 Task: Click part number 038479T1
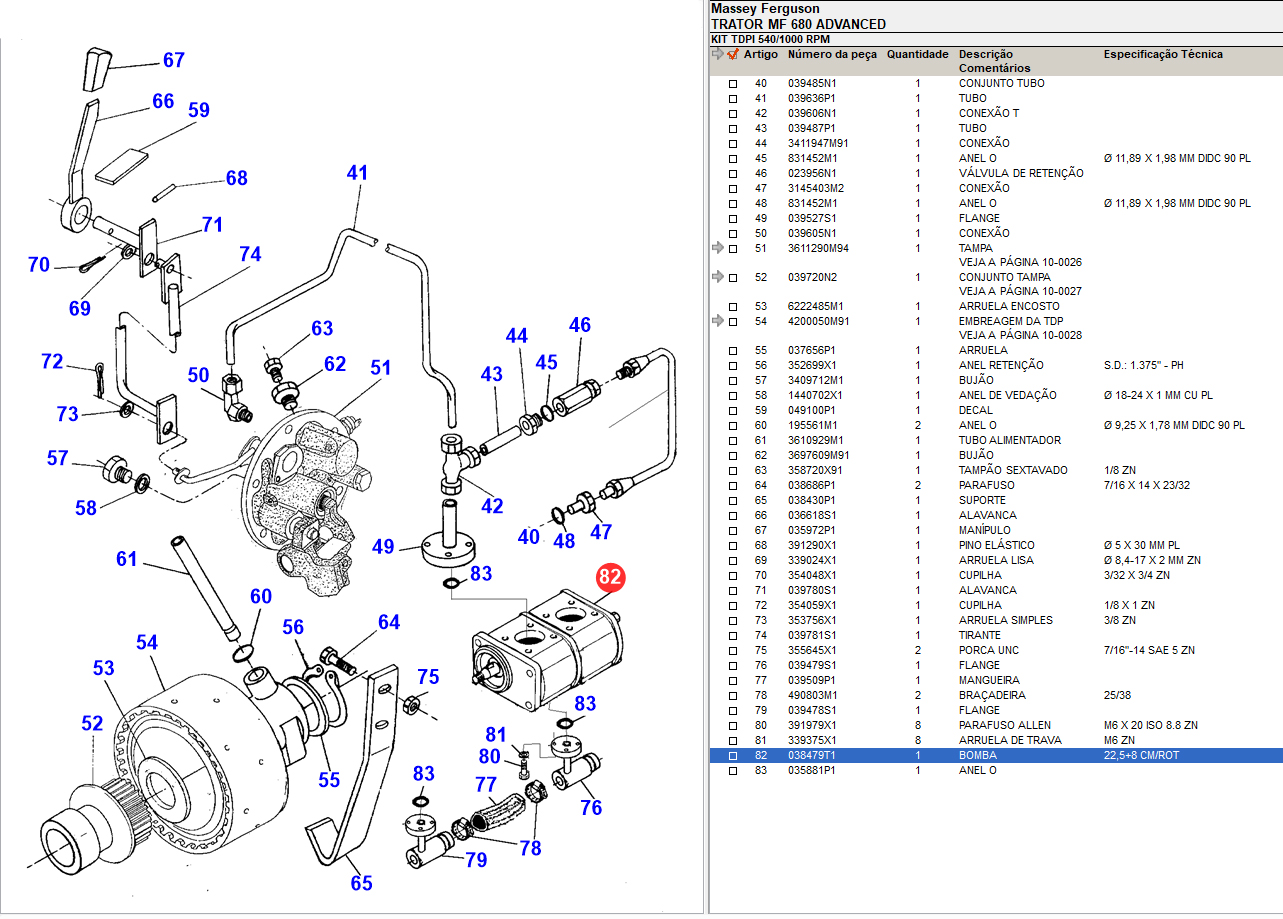(811, 756)
